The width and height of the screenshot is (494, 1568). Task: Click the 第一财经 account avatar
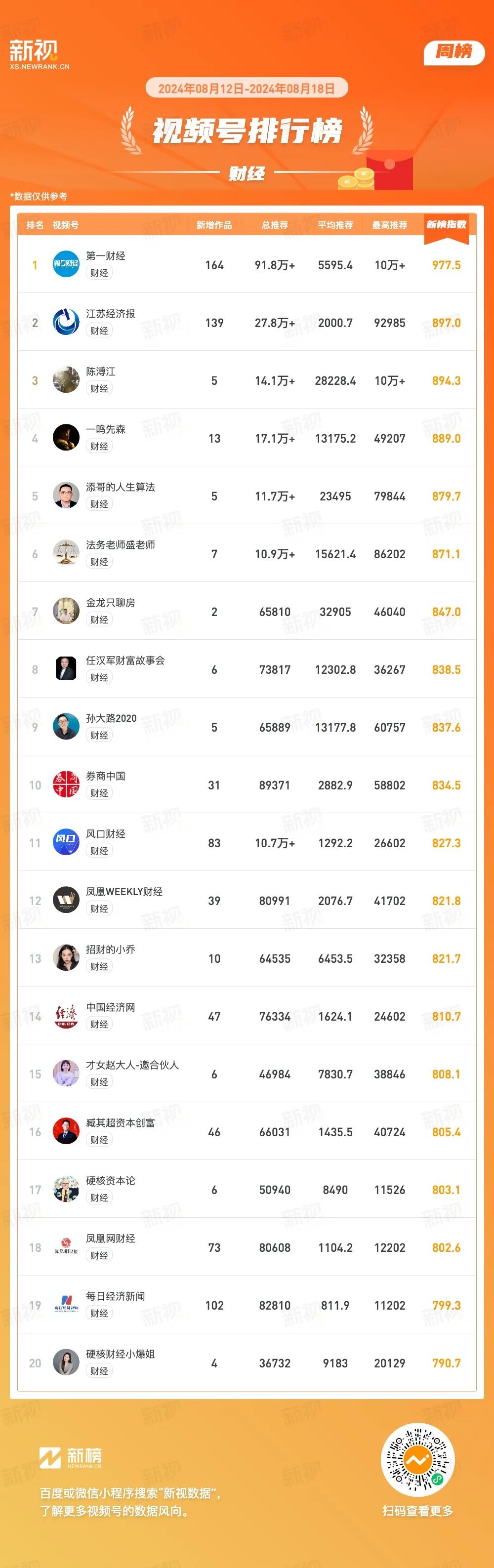(x=66, y=264)
